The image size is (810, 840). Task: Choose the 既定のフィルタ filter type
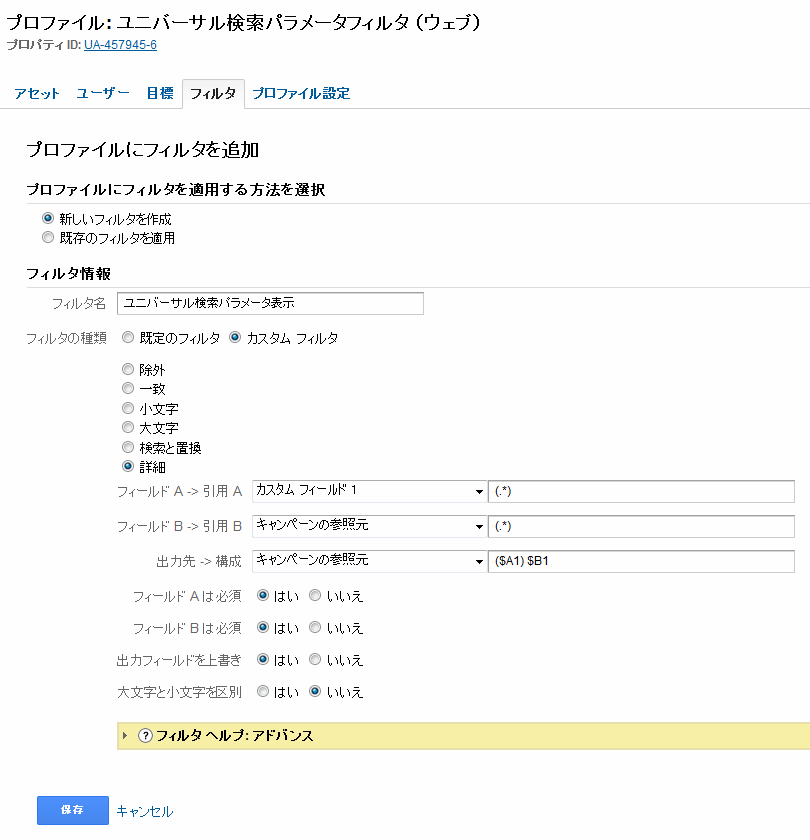tap(127, 338)
